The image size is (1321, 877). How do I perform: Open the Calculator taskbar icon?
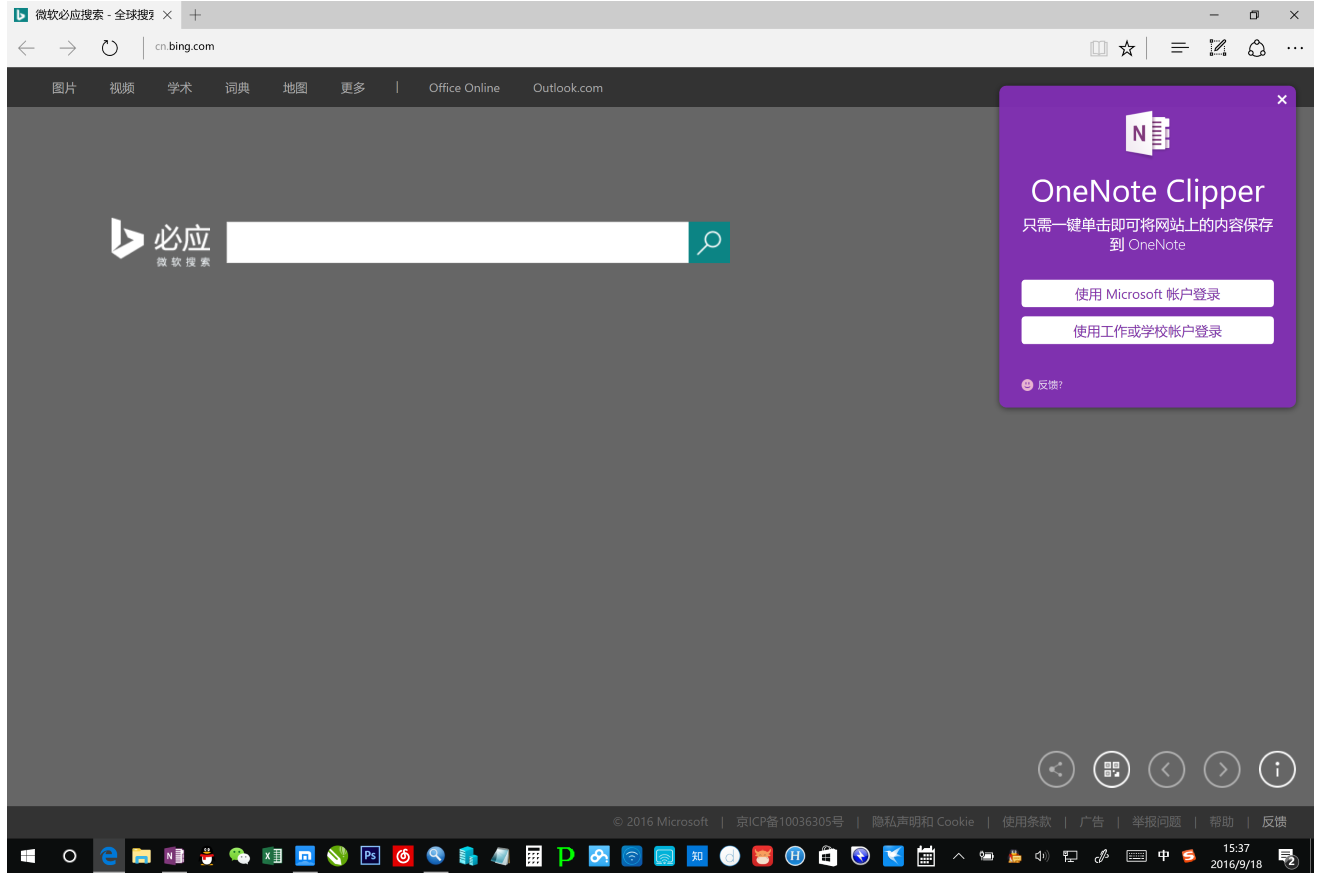click(534, 856)
